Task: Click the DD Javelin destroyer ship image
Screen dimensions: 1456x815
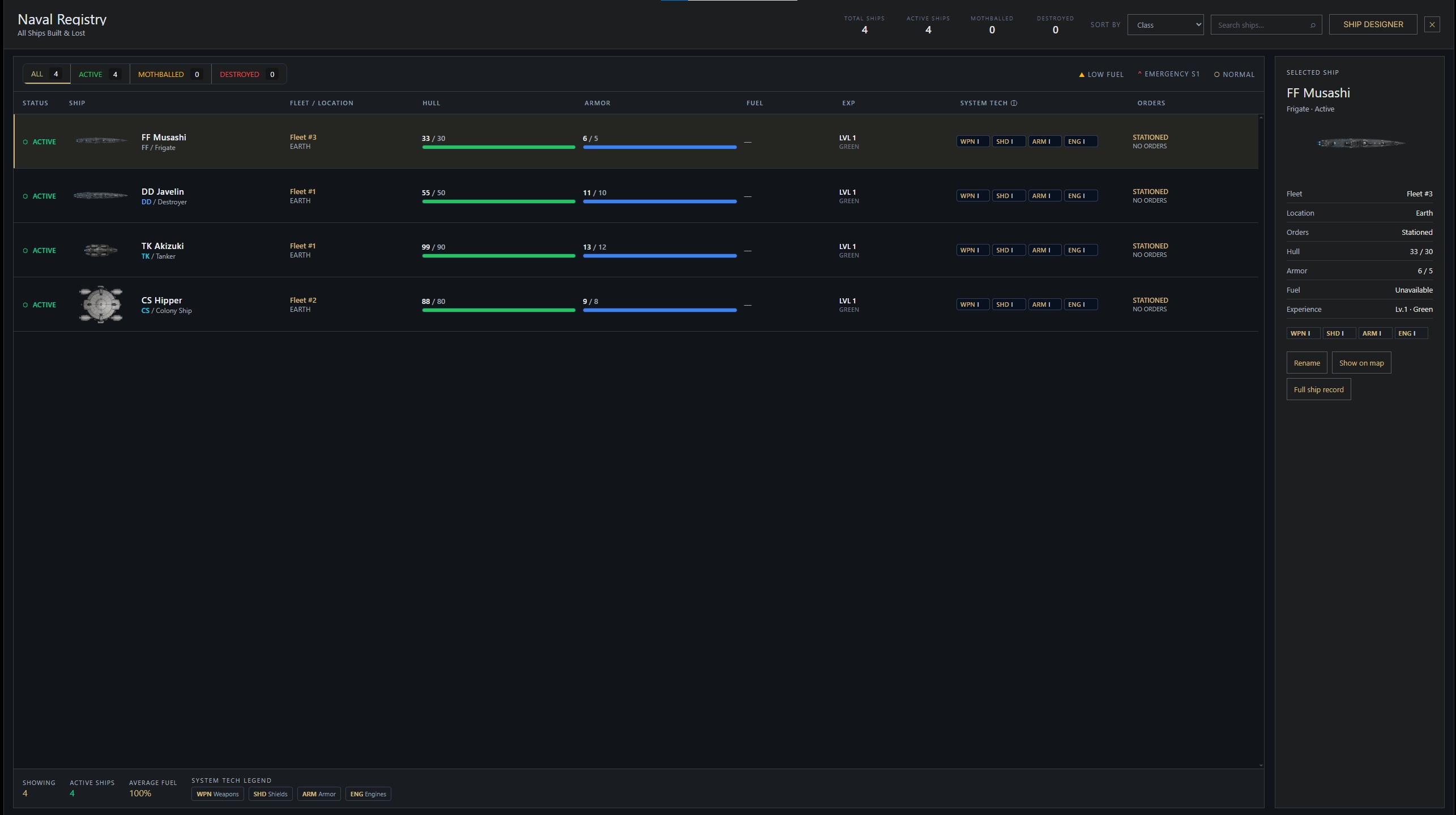Action: [x=101, y=195]
